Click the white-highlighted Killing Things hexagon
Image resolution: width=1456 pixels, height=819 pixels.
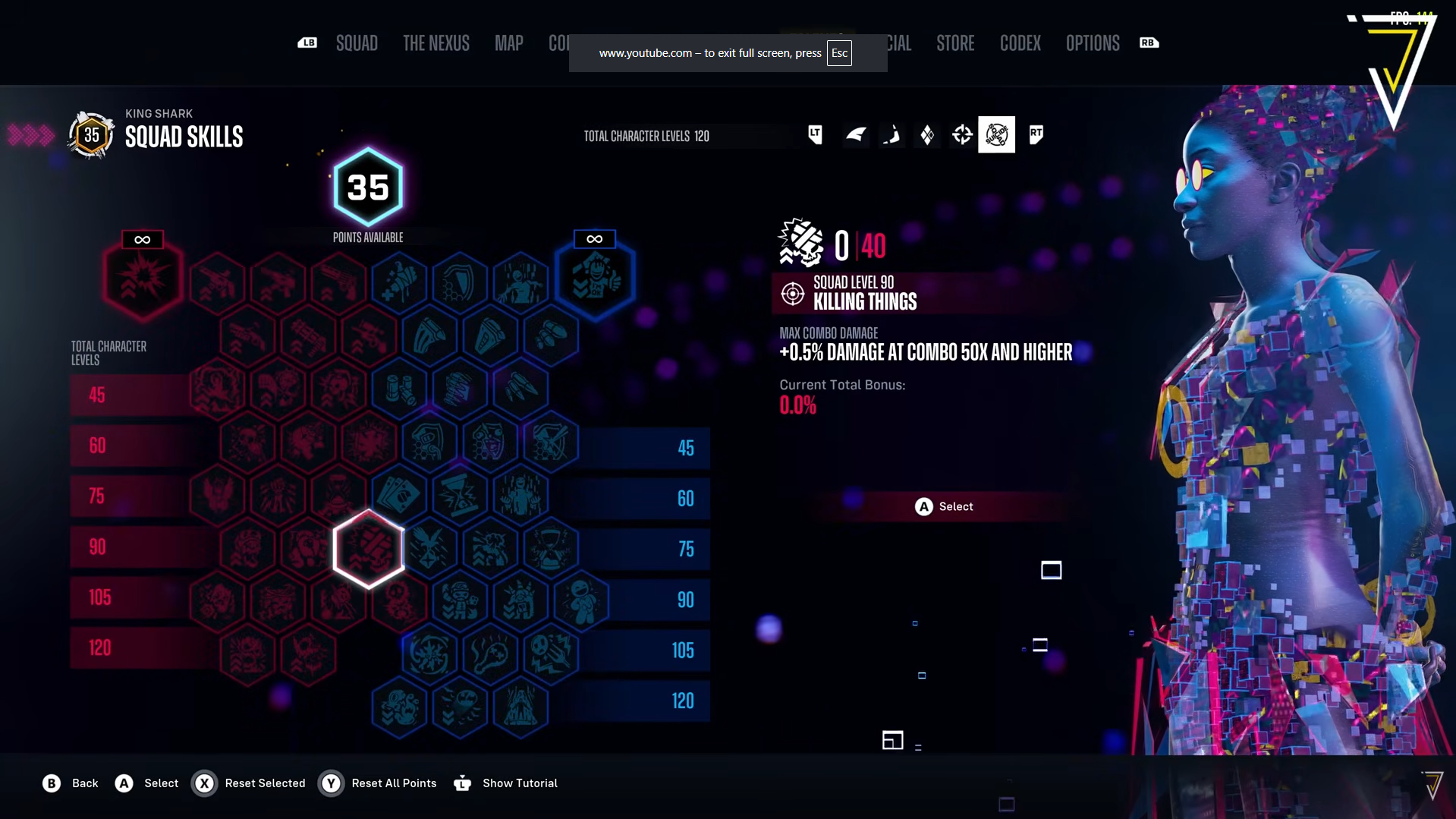click(x=369, y=549)
